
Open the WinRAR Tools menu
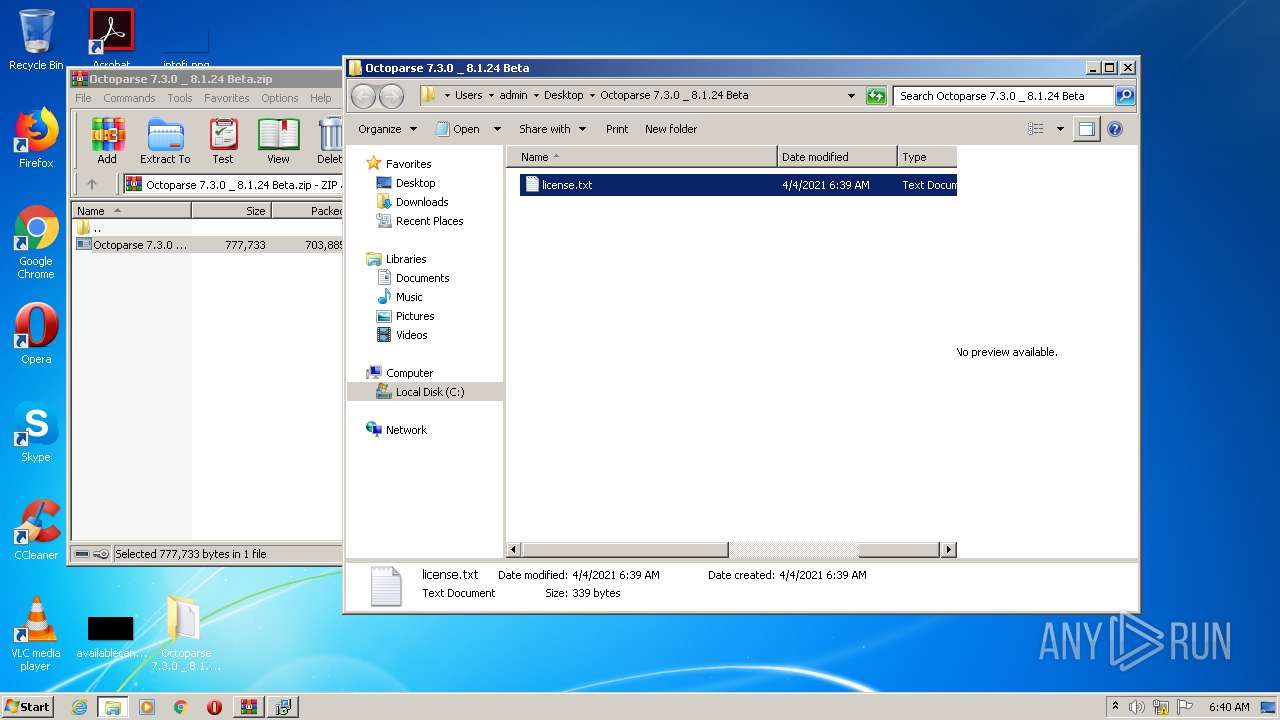point(180,98)
